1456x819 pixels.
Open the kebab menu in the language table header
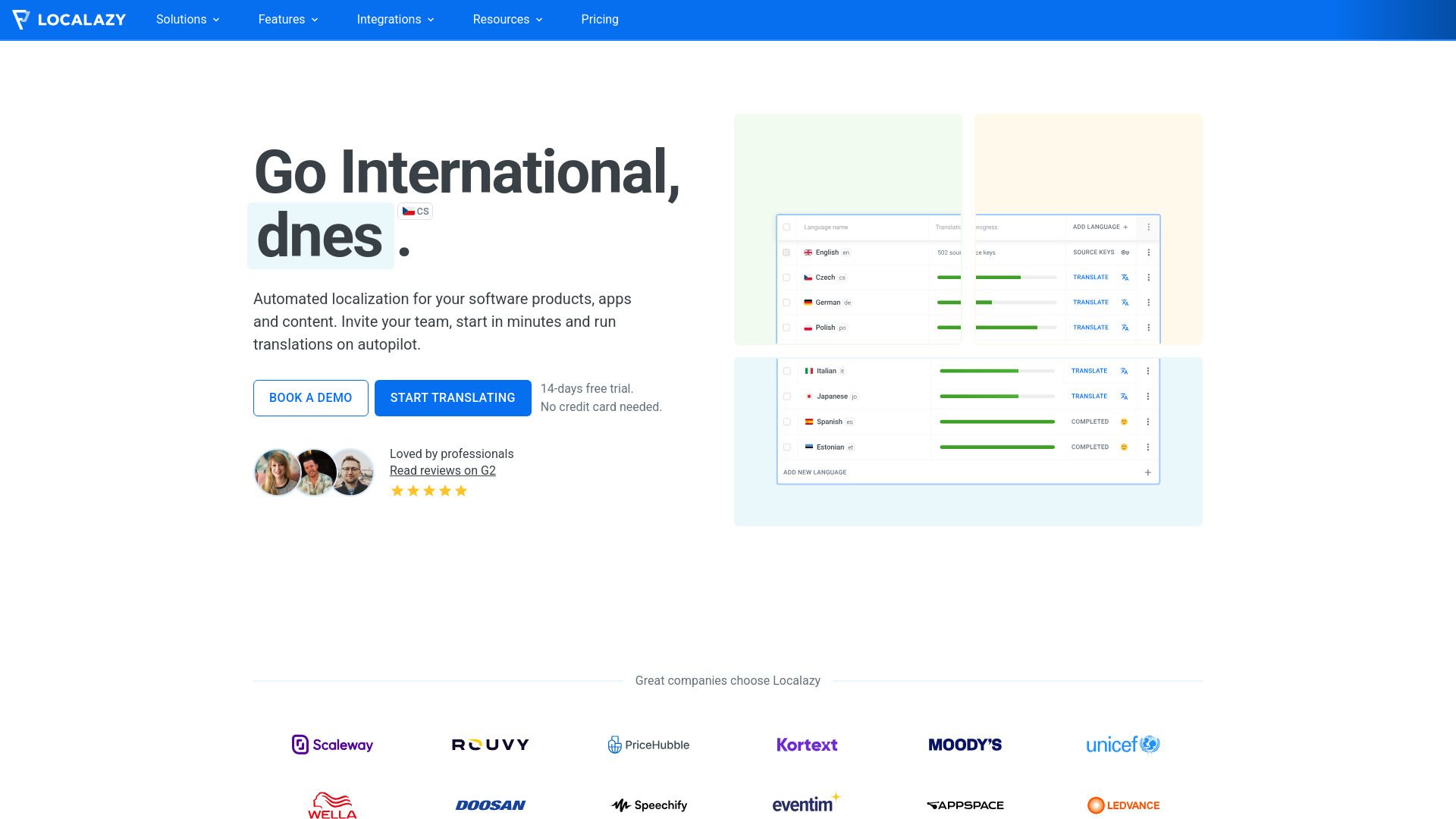1147,227
